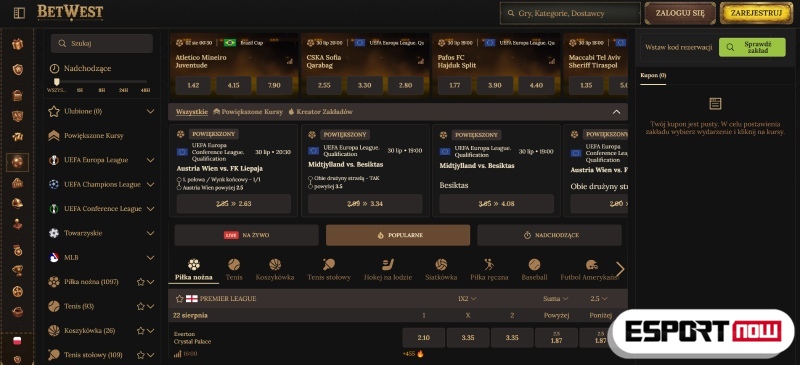
Task: Set the upcoming time slider to 24H
Action: pyautogui.click(x=123, y=90)
